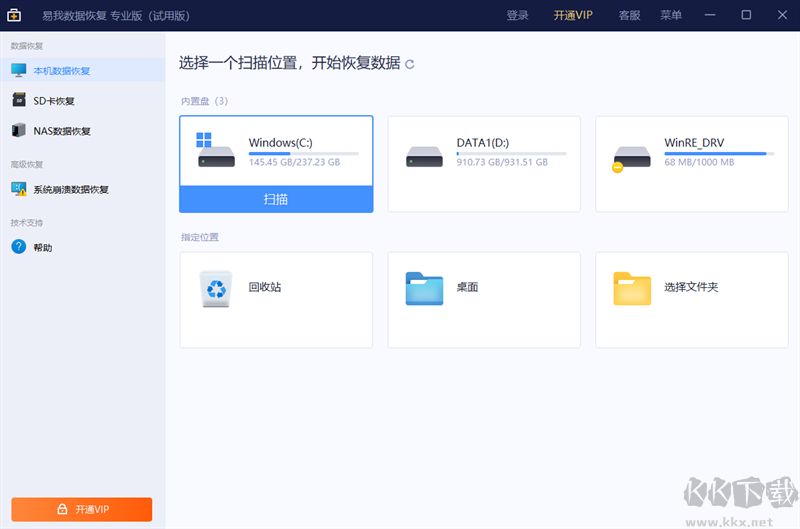Click the Windows(C:) drive label
Image resolution: width=800 pixels, height=529 pixels.
(281, 143)
